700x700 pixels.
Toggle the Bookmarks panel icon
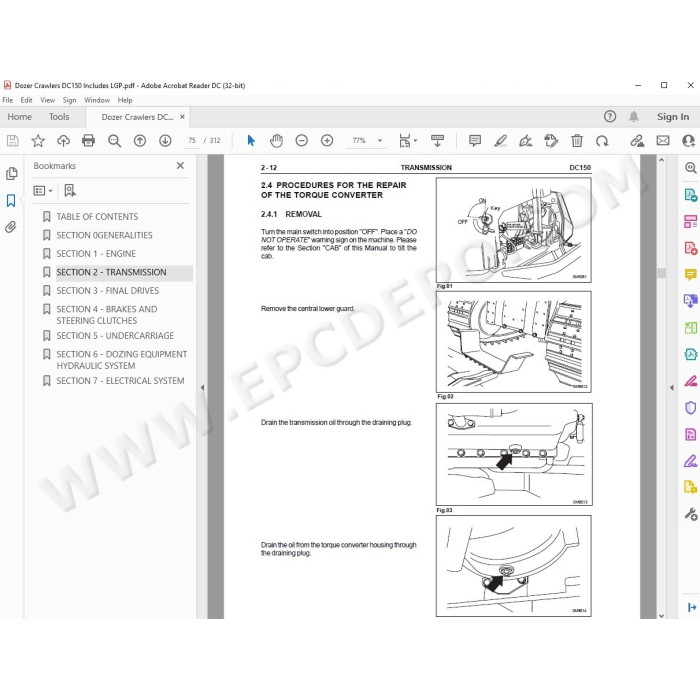11,200
